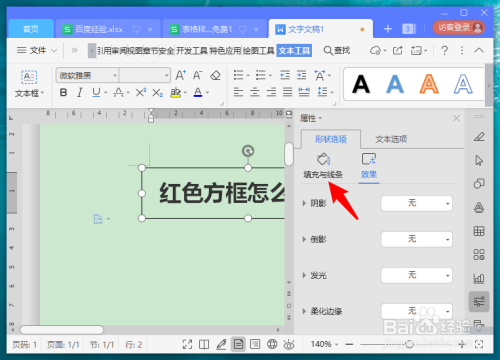Apply distributed alignment
500x360 pixels.
(x=304, y=92)
